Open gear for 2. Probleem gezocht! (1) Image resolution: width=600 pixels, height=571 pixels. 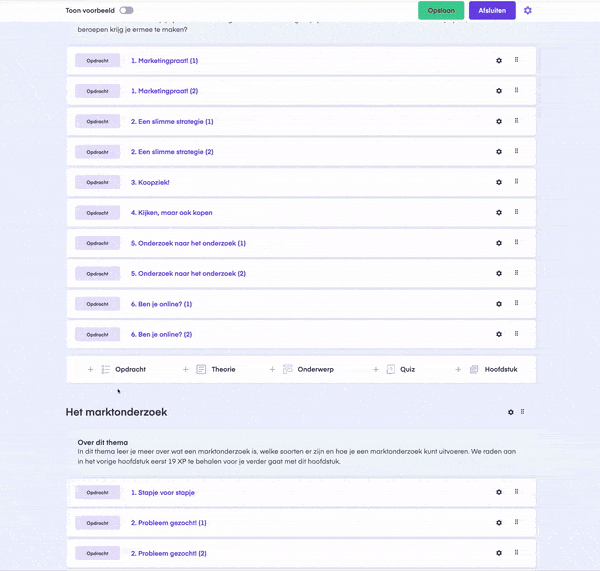pos(499,523)
